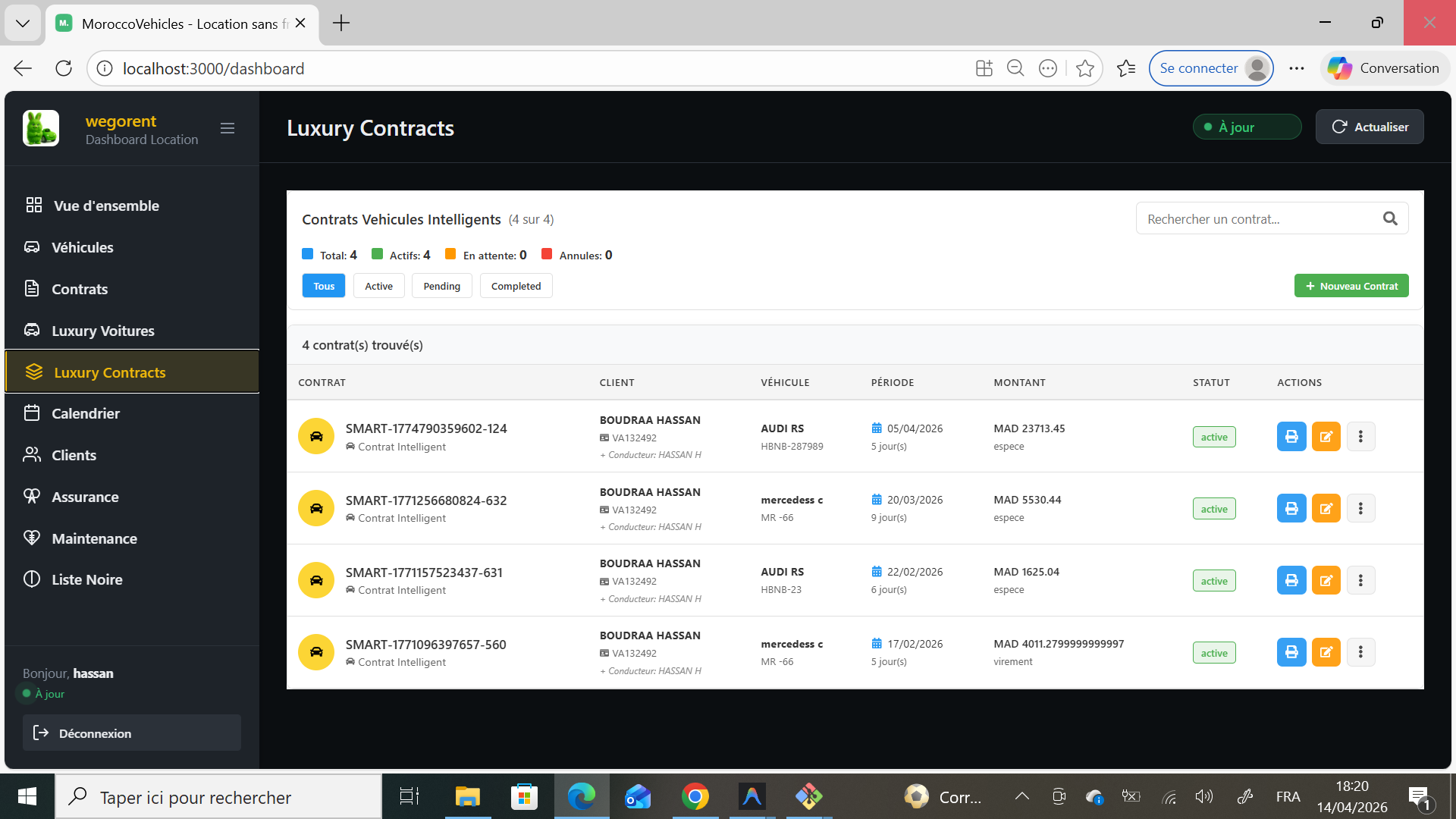Click the Actualiser refresh button

tap(1369, 127)
